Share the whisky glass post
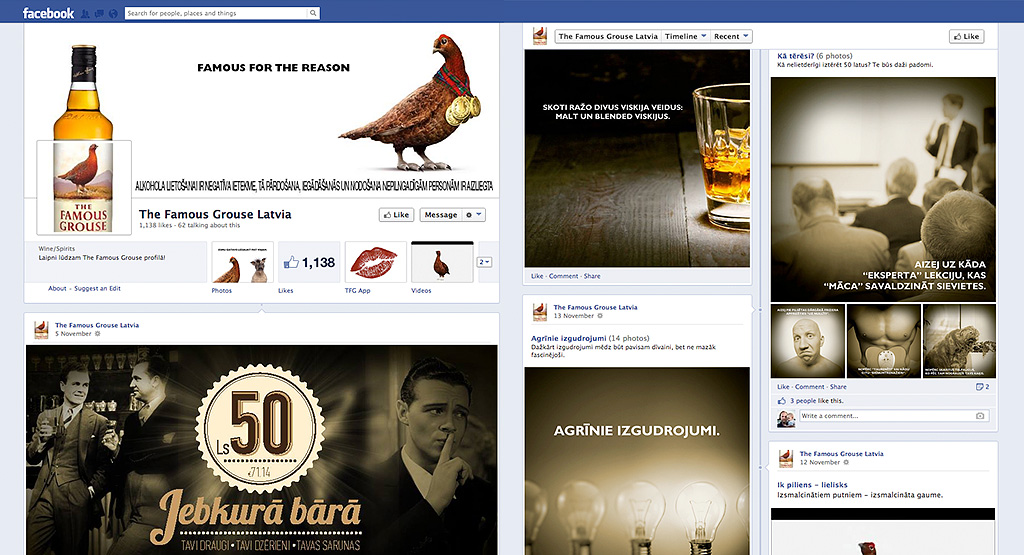Image resolution: width=1024 pixels, height=555 pixels. 592,276
